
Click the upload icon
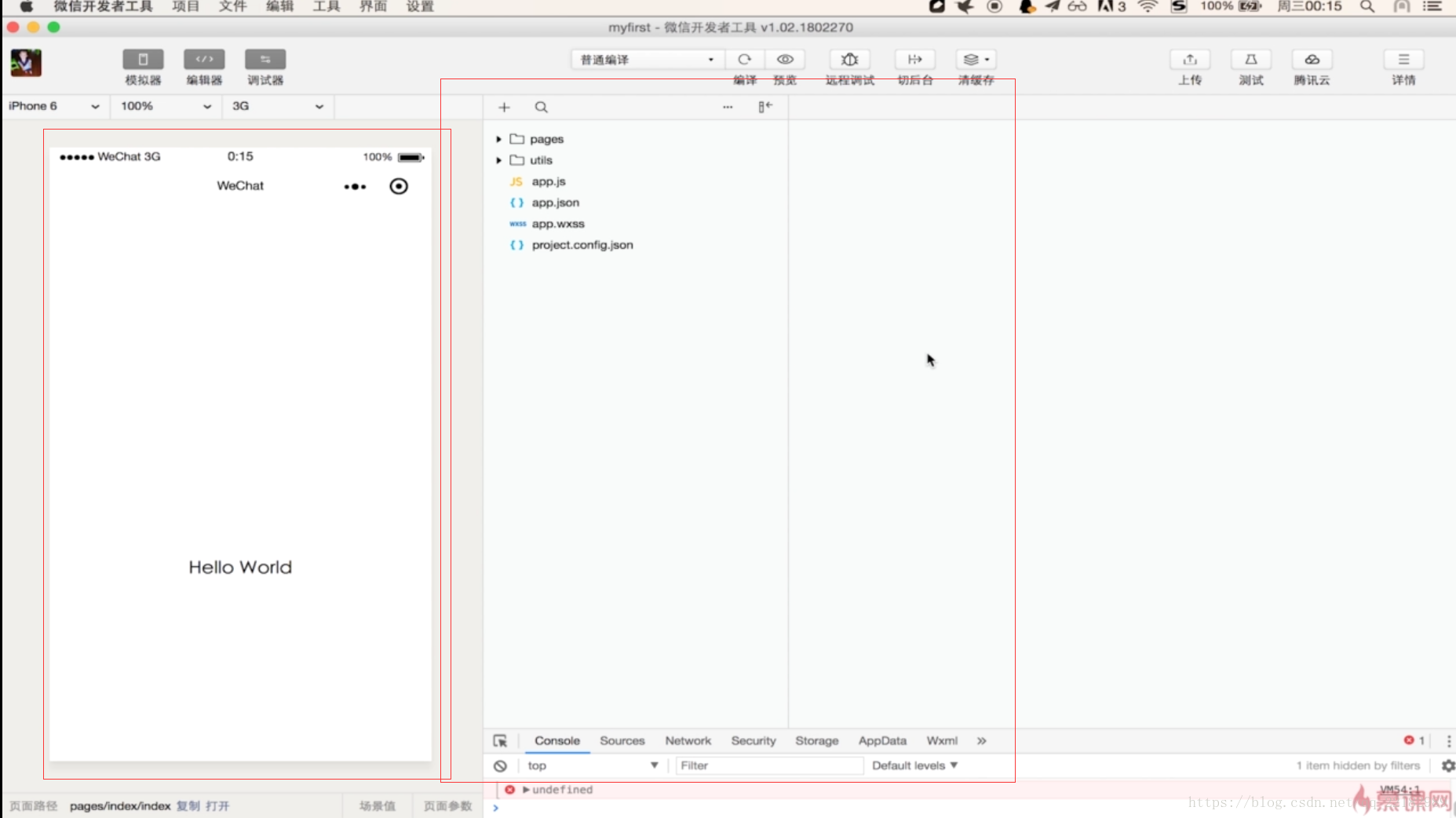1190,60
